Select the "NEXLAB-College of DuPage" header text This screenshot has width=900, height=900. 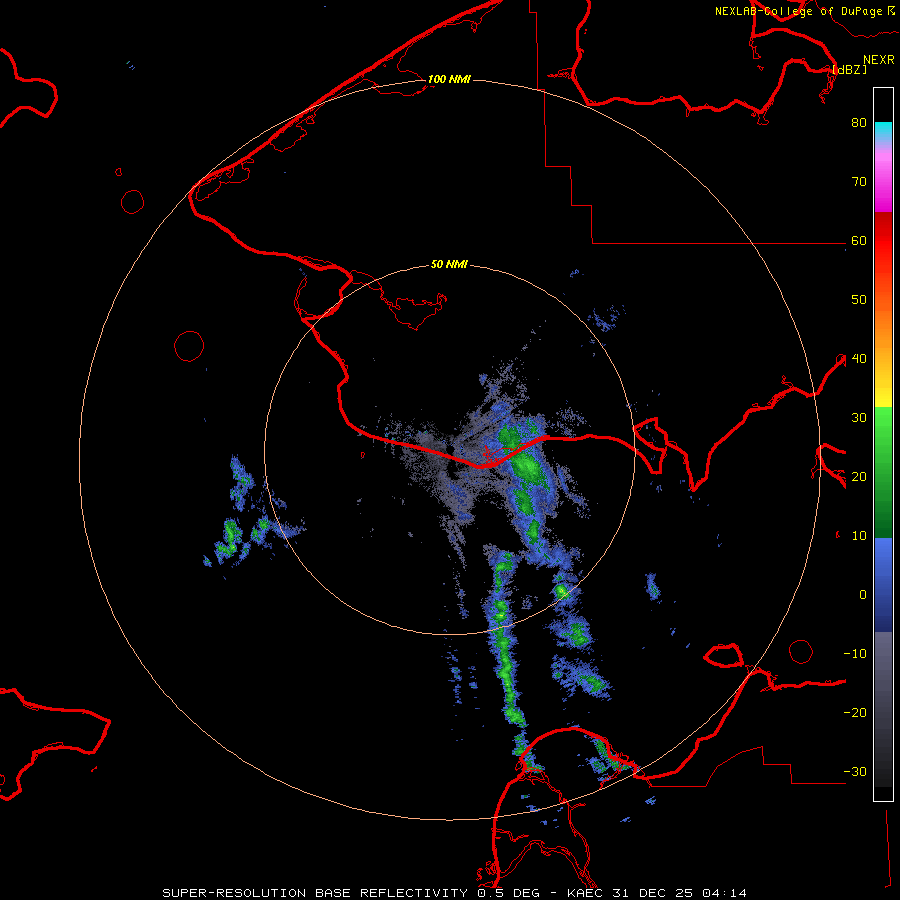point(798,11)
